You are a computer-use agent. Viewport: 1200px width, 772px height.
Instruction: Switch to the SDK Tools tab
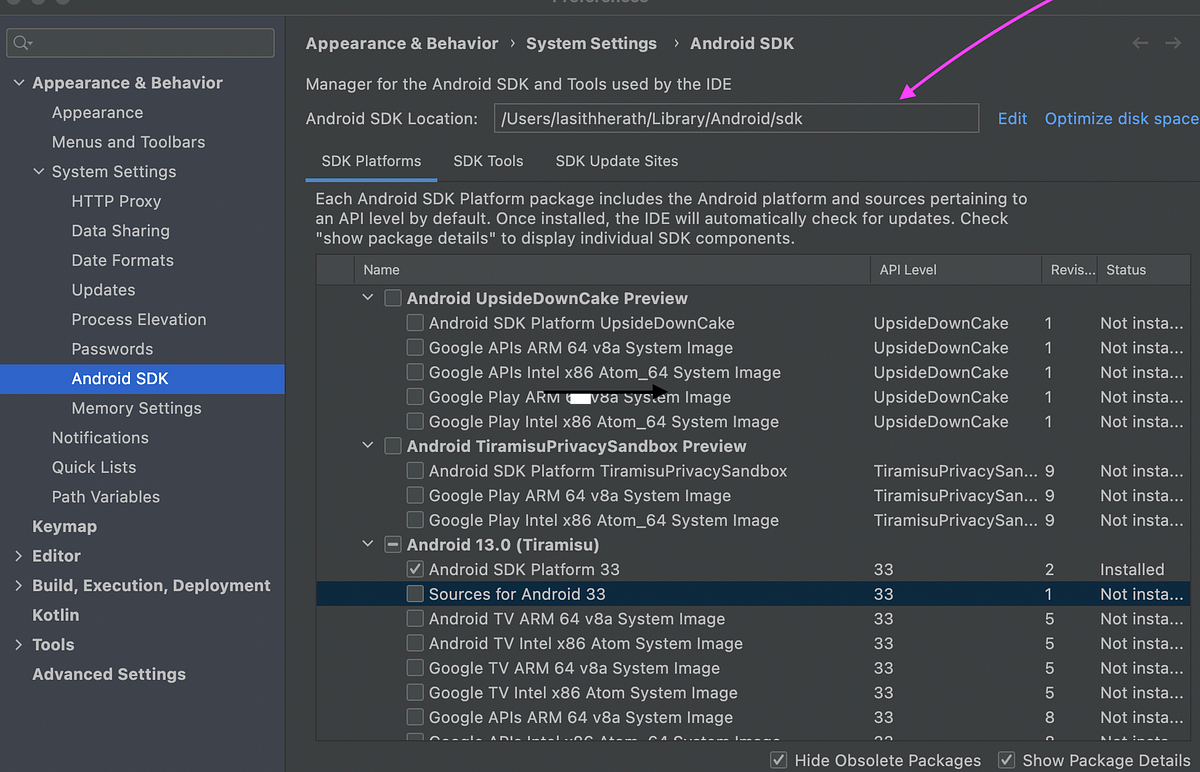pyautogui.click(x=488, y=161)
